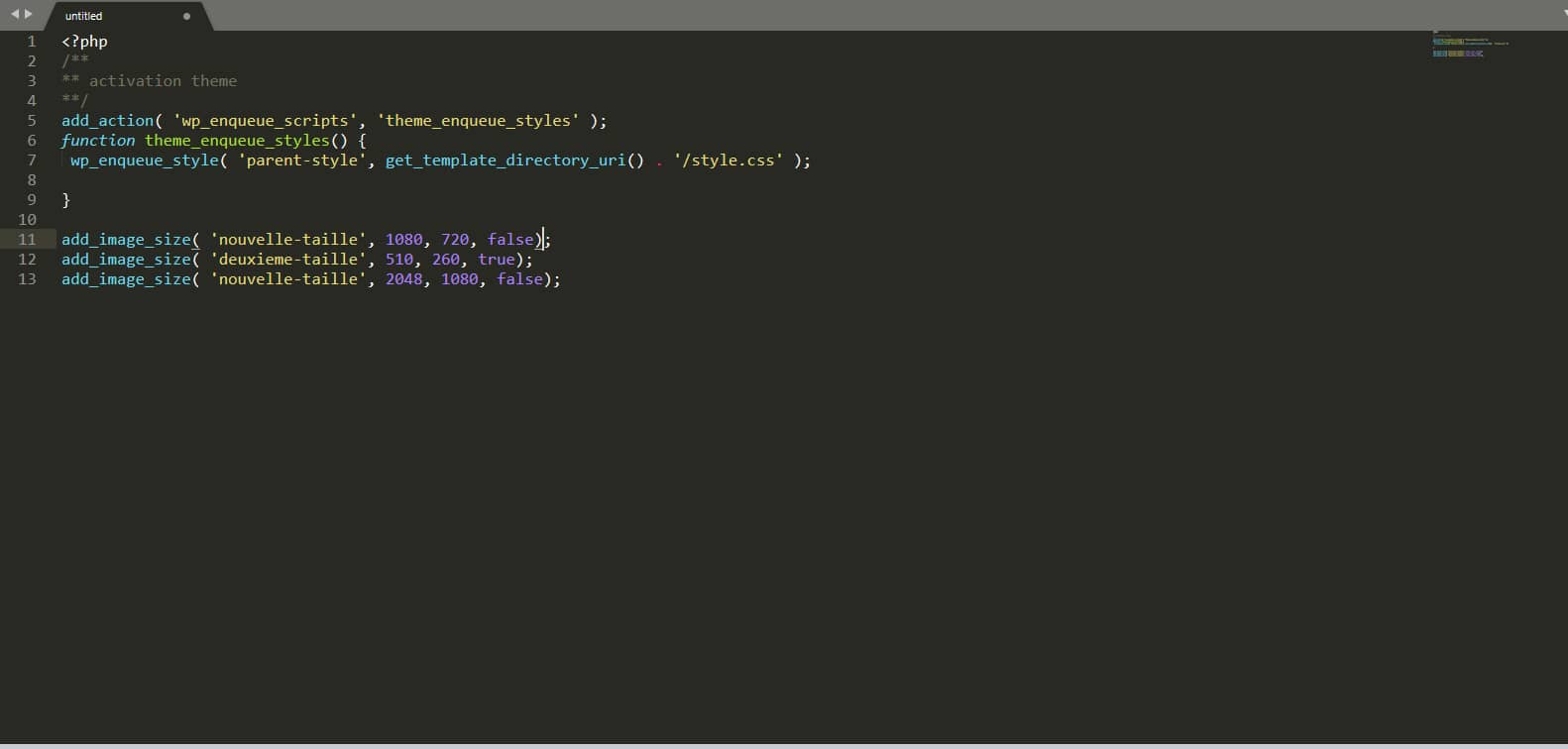The width and height of the screenshot is (1568, 749).
Task: Click 'false' on line 13
Action: [520, 278]
